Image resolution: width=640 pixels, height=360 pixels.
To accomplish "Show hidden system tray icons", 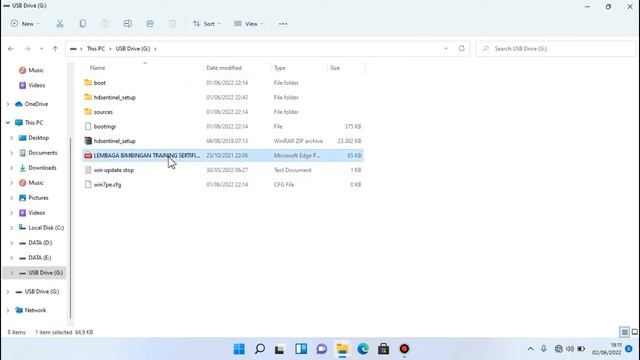I will coord(531,349).
